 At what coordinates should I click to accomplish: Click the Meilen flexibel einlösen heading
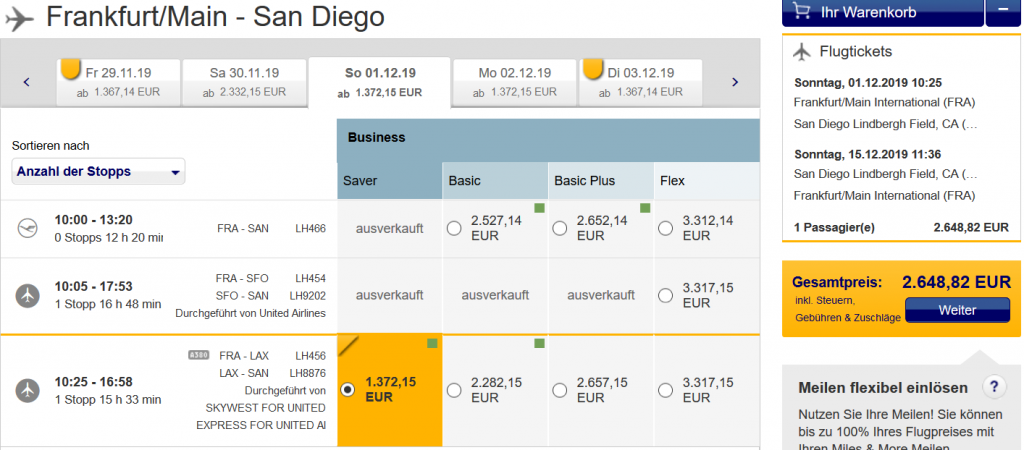[883, 388]
